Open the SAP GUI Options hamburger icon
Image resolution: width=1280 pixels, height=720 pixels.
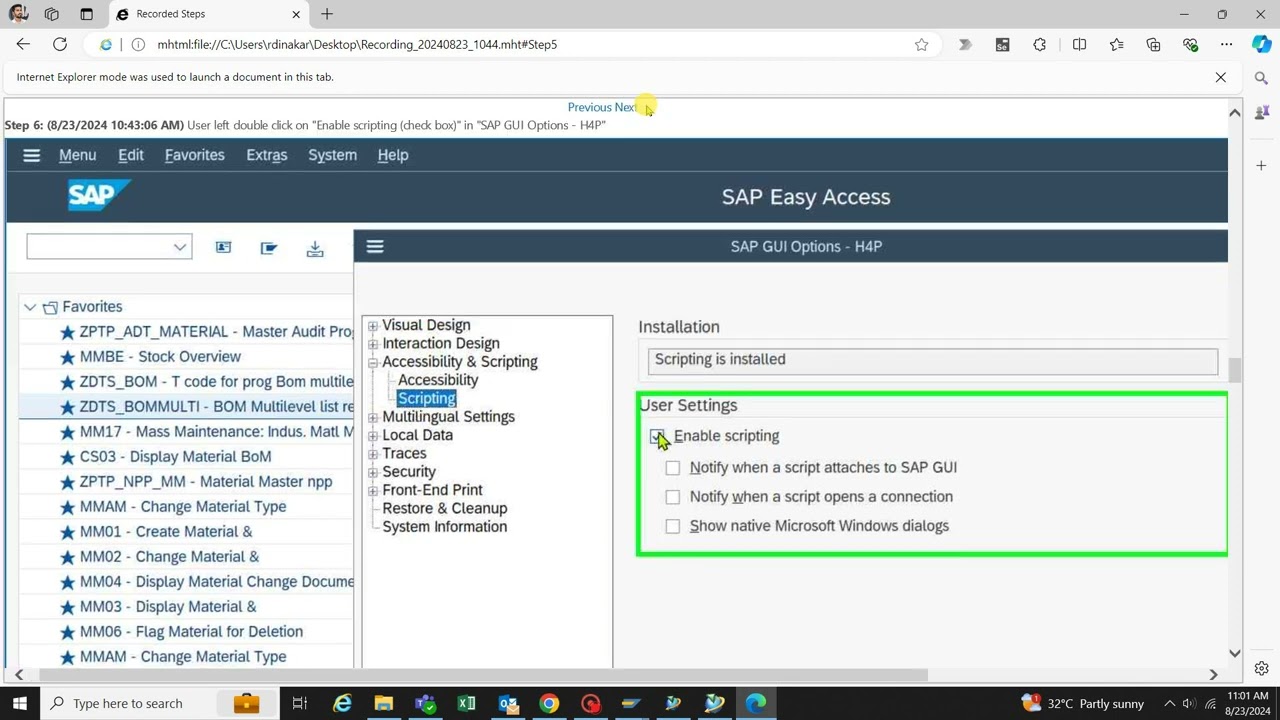click(375, 246)
